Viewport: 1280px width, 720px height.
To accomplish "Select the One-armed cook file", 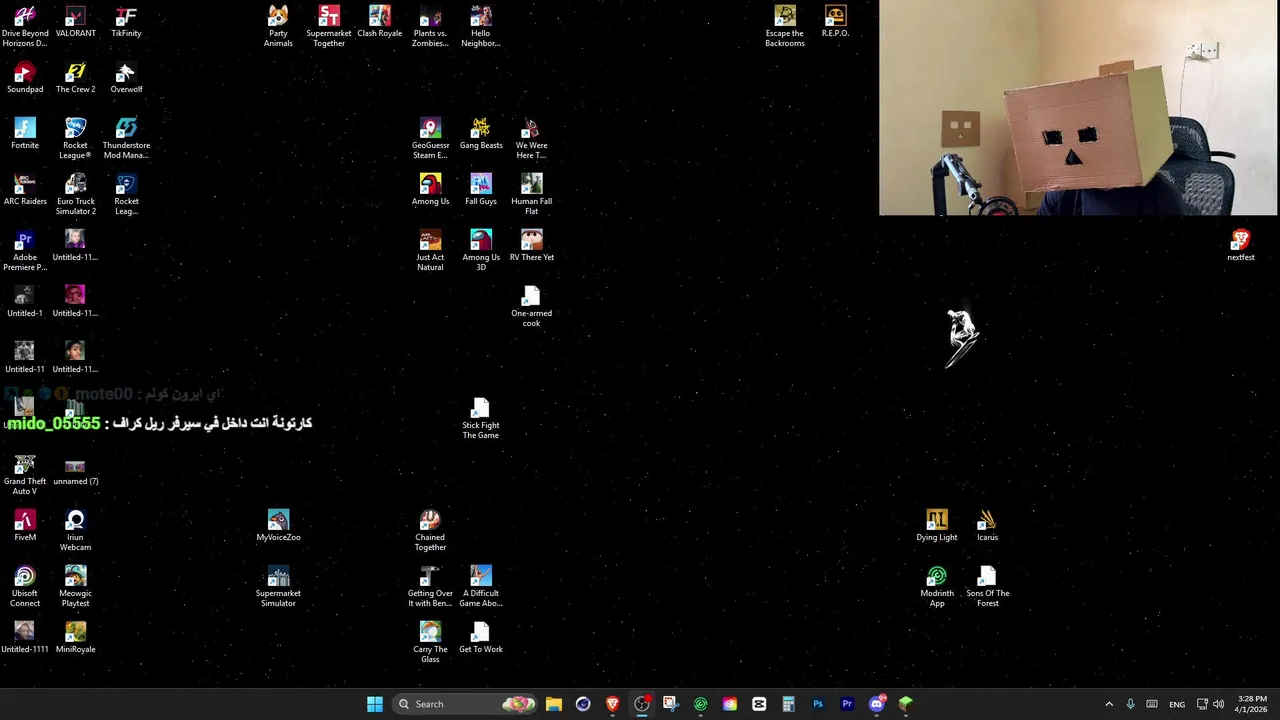I will (x=531, y=306).
